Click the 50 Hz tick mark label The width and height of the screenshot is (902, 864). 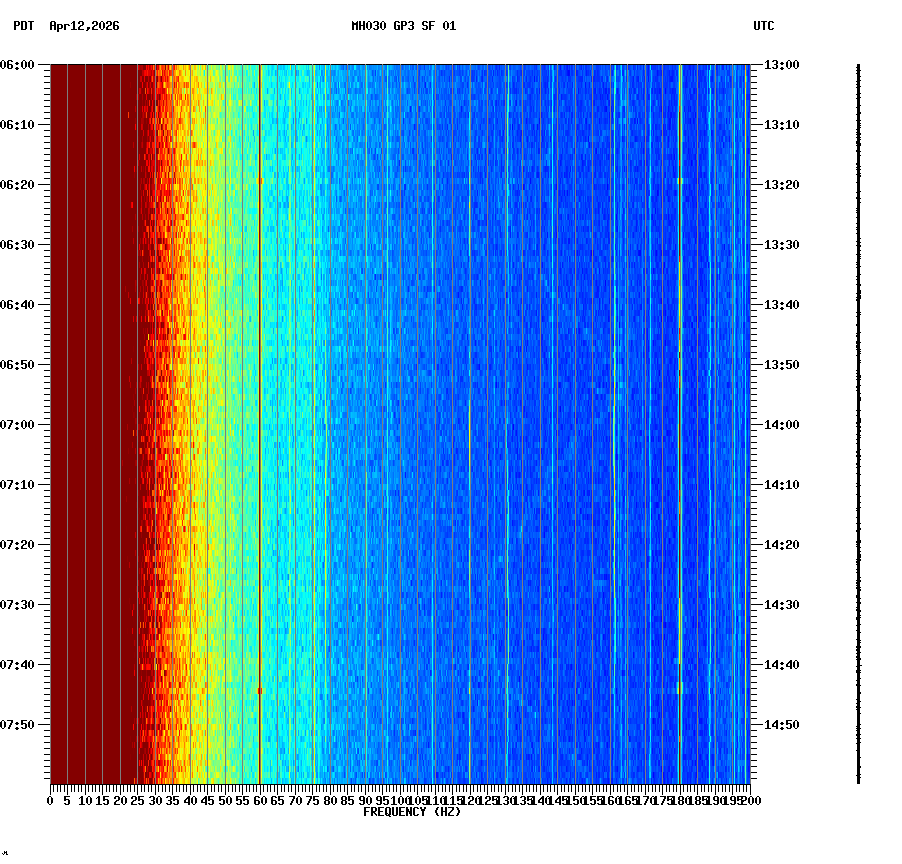223,800
